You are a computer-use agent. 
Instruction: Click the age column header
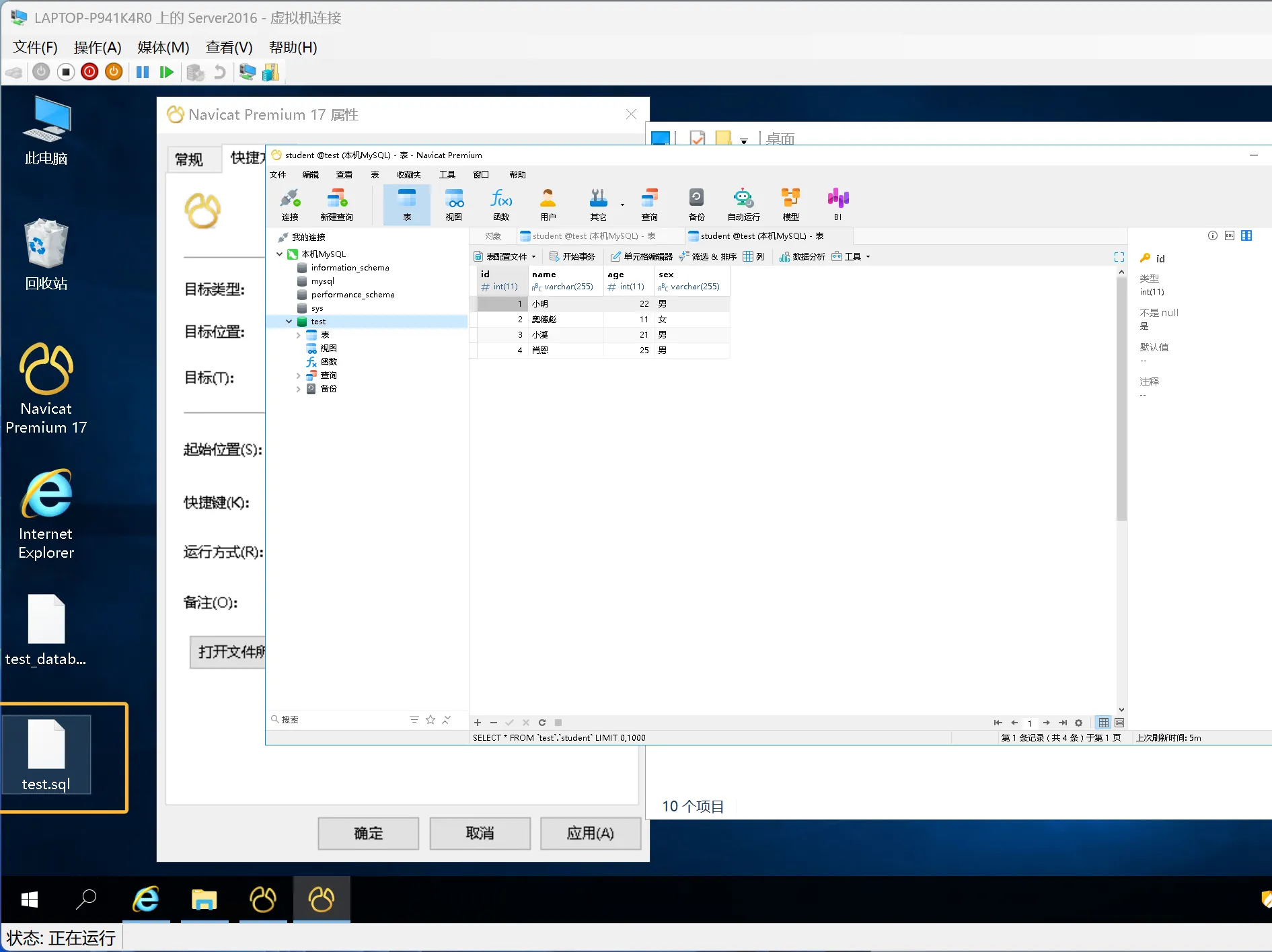click(629, 280)
